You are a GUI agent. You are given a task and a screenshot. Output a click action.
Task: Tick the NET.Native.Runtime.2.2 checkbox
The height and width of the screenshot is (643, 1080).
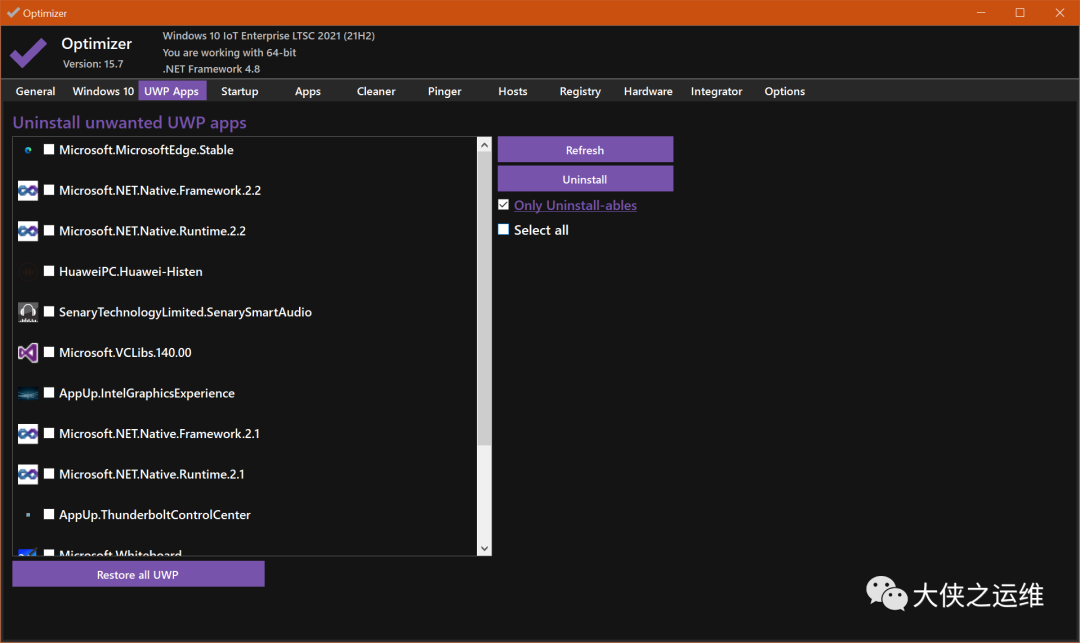[49, 231]
